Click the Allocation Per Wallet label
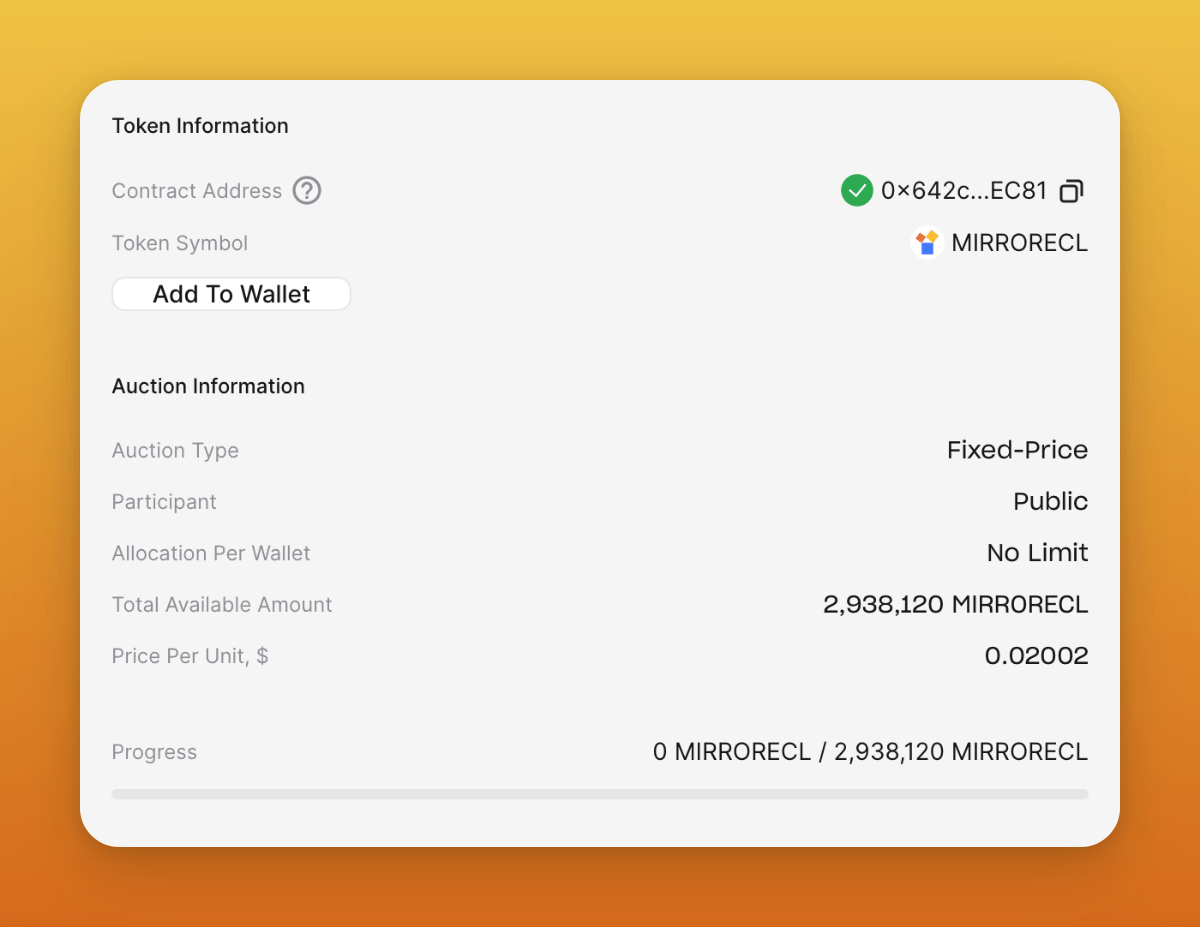Viewport: 1200px width, 927px height. [211, 553]
